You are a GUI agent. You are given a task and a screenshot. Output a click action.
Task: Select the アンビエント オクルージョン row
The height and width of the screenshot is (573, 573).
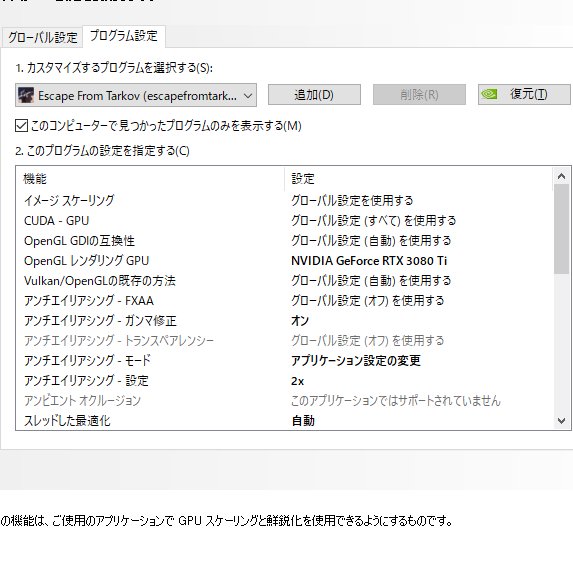click(285, 401)
